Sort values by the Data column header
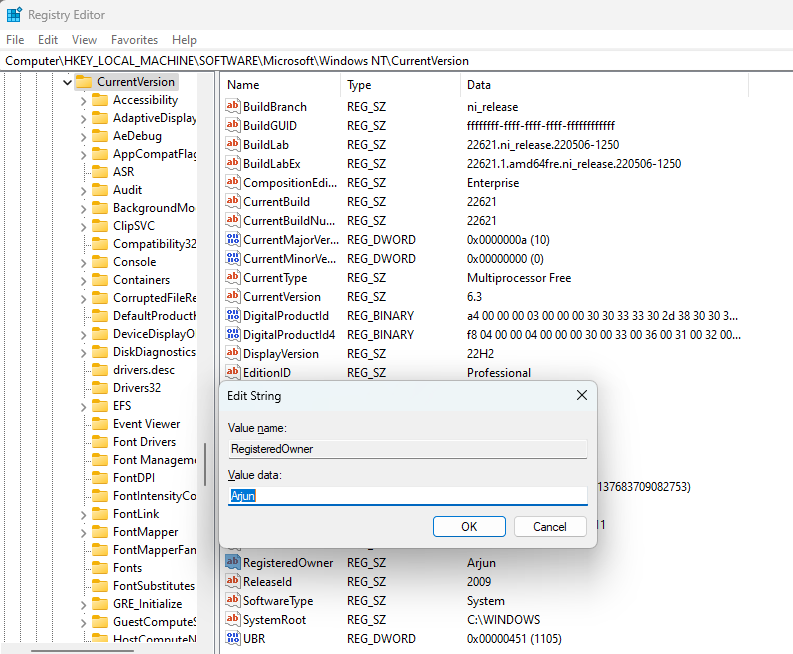Screen dimensions: 793x654 [x=604, y=84]
